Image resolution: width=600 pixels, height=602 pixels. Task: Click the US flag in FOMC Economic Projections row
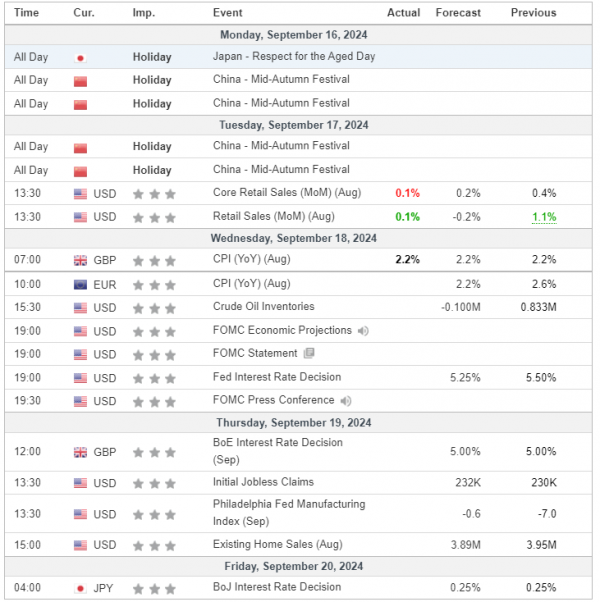80,331
